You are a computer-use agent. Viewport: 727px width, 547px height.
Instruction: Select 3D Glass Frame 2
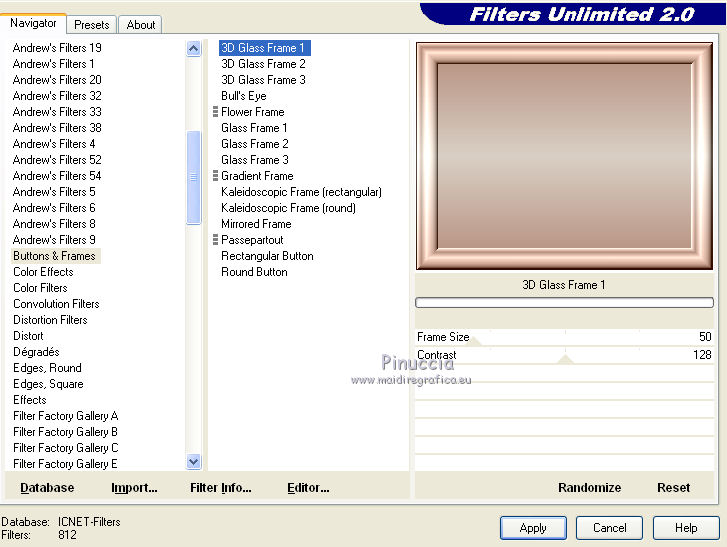tap(263, 64)
